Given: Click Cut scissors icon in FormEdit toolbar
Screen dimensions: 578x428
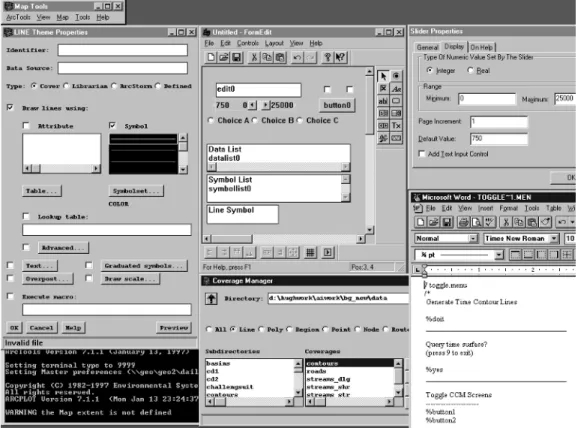Looking at the screenshot, I should [254, 58].
